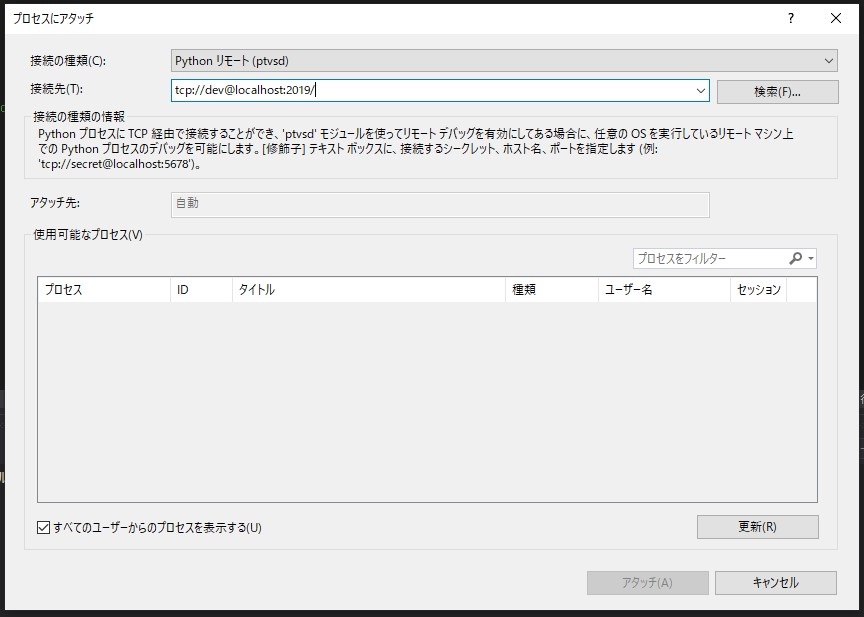The height and width of the screenshot is (617, 864).
Task: Click the magnifier icon in process filter
Action: pos(795,258)
